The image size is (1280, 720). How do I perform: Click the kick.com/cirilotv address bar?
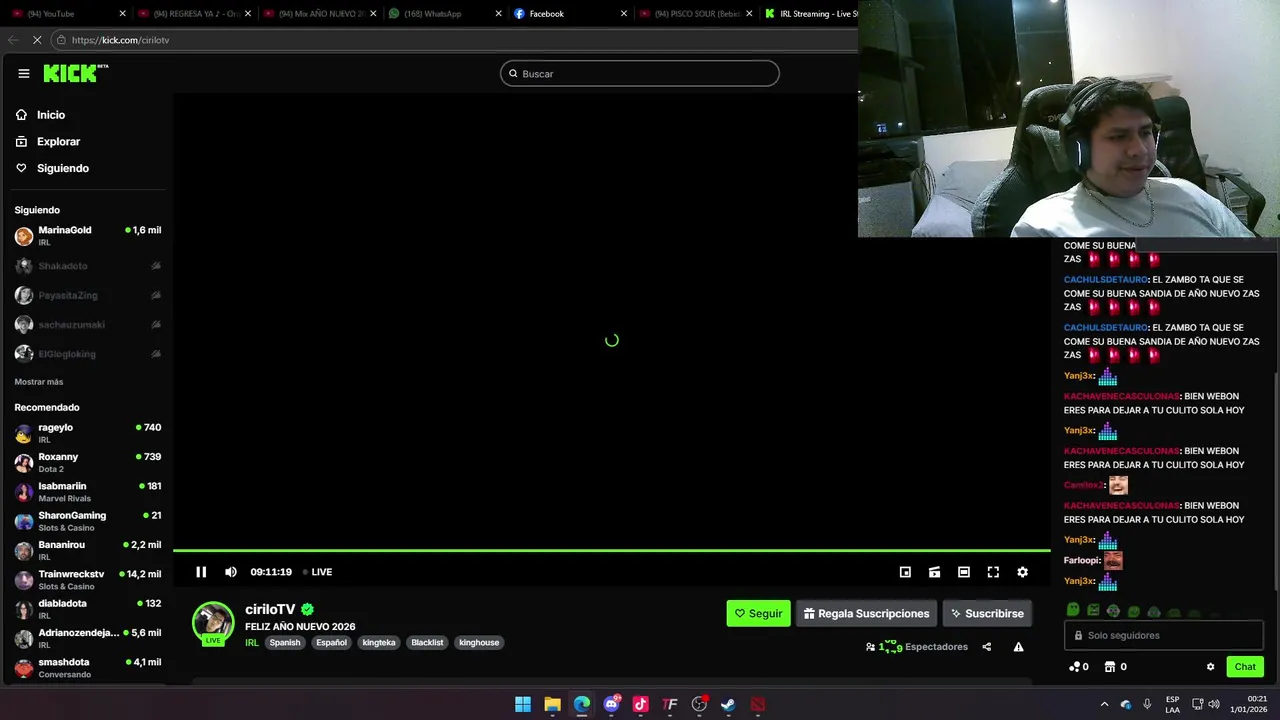click(x=455, y=40)
